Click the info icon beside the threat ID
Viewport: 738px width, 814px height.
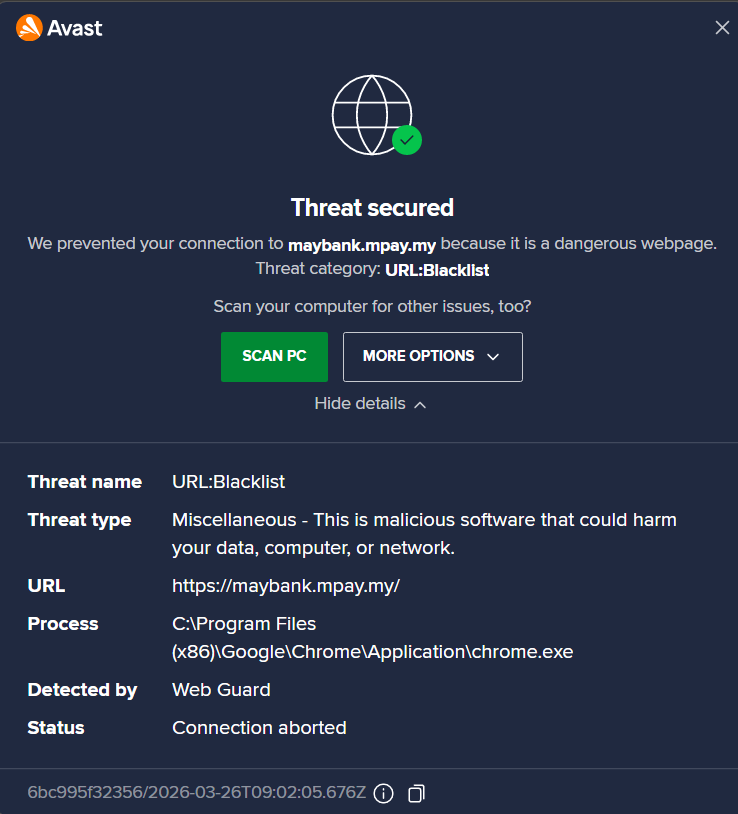pos(383,793)
